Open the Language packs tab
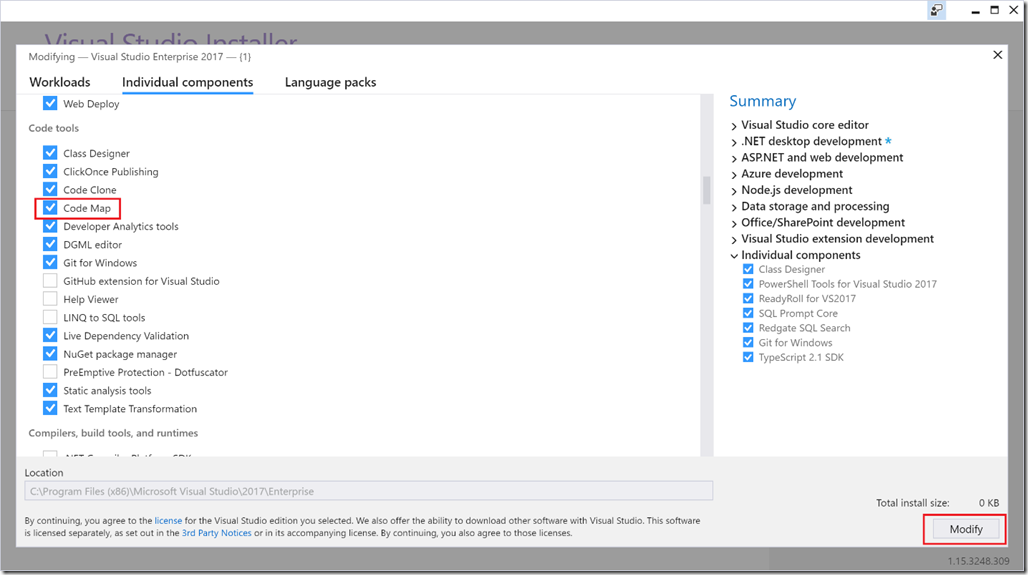 tap(330, 82)
